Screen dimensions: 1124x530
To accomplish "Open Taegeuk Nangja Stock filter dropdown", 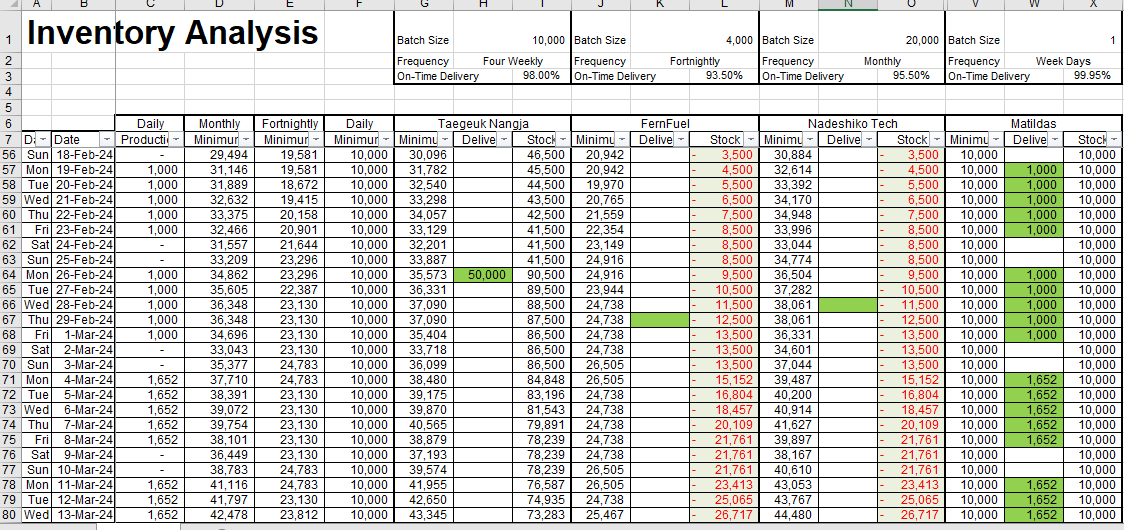I will pyautogui.click(x=563, y=139).
